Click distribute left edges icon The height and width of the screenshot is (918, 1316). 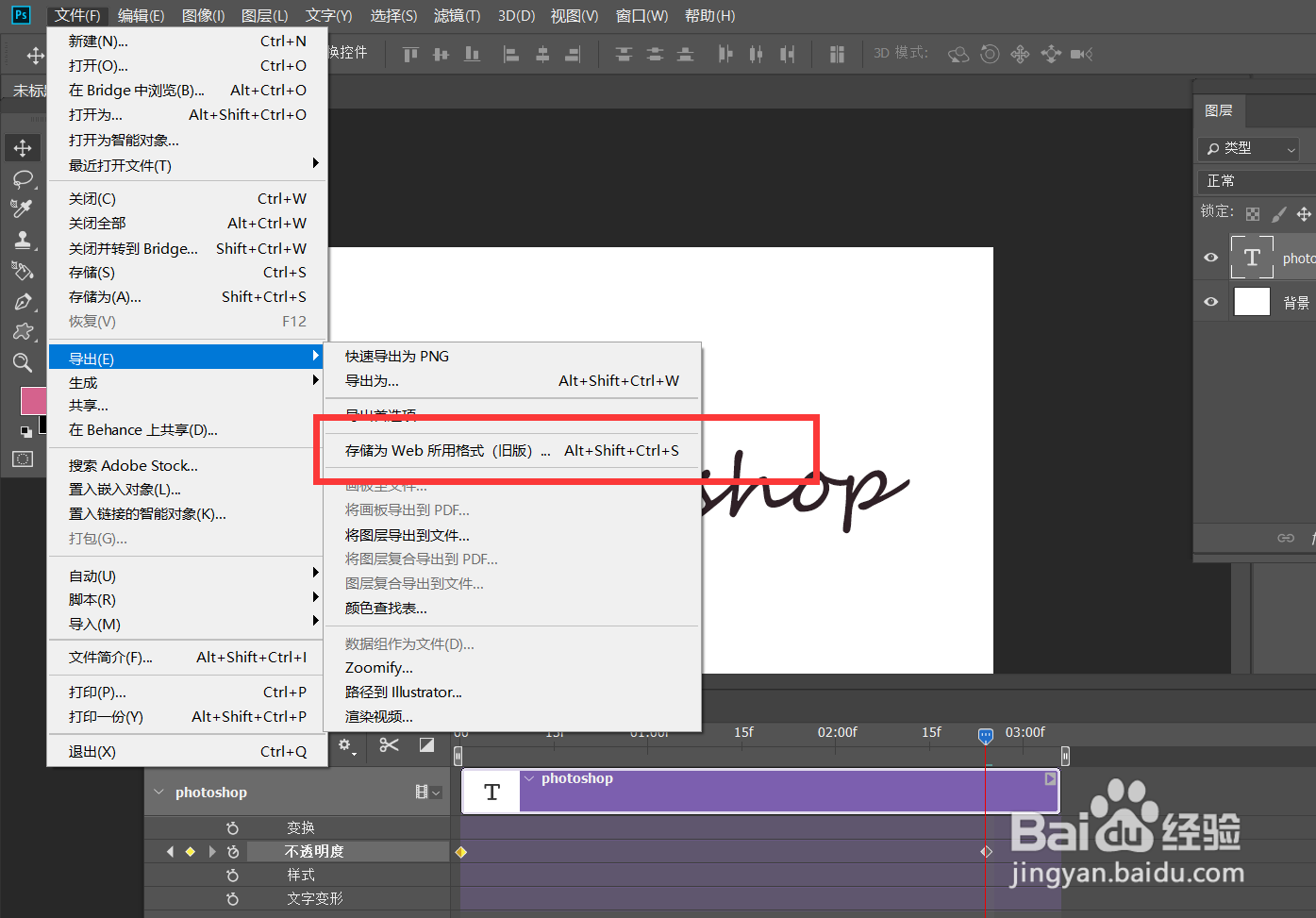[x=725, y=54]
